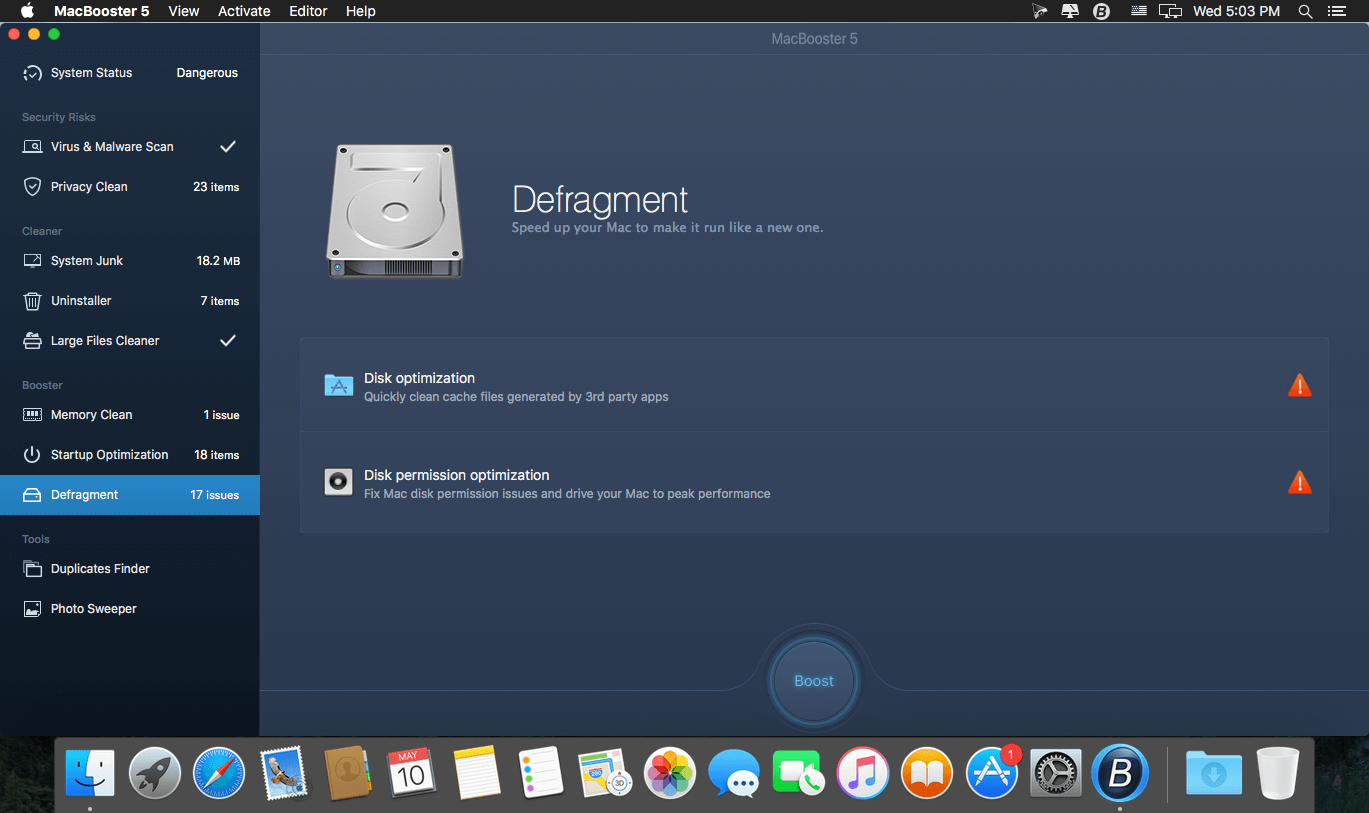Viewport: 1369px width, 813px height.
Task: Open the Trash from the dock
Action: click(x=1278, y=773)
